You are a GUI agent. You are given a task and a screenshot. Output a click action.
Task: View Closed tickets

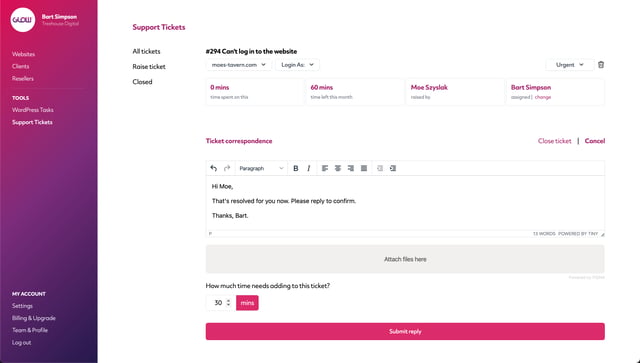click(x=142, y=82)
